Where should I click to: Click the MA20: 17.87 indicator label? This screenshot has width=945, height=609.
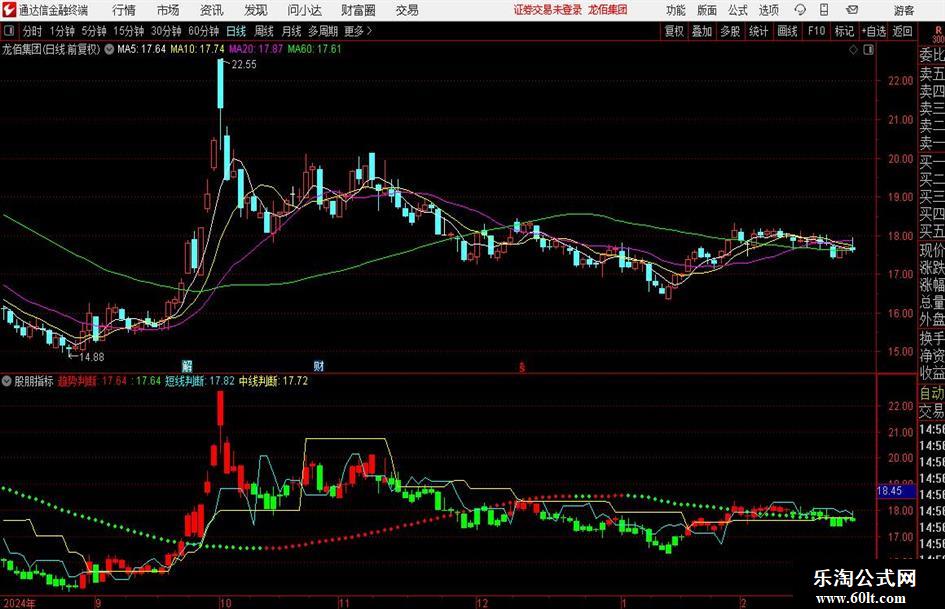(256, 49)
